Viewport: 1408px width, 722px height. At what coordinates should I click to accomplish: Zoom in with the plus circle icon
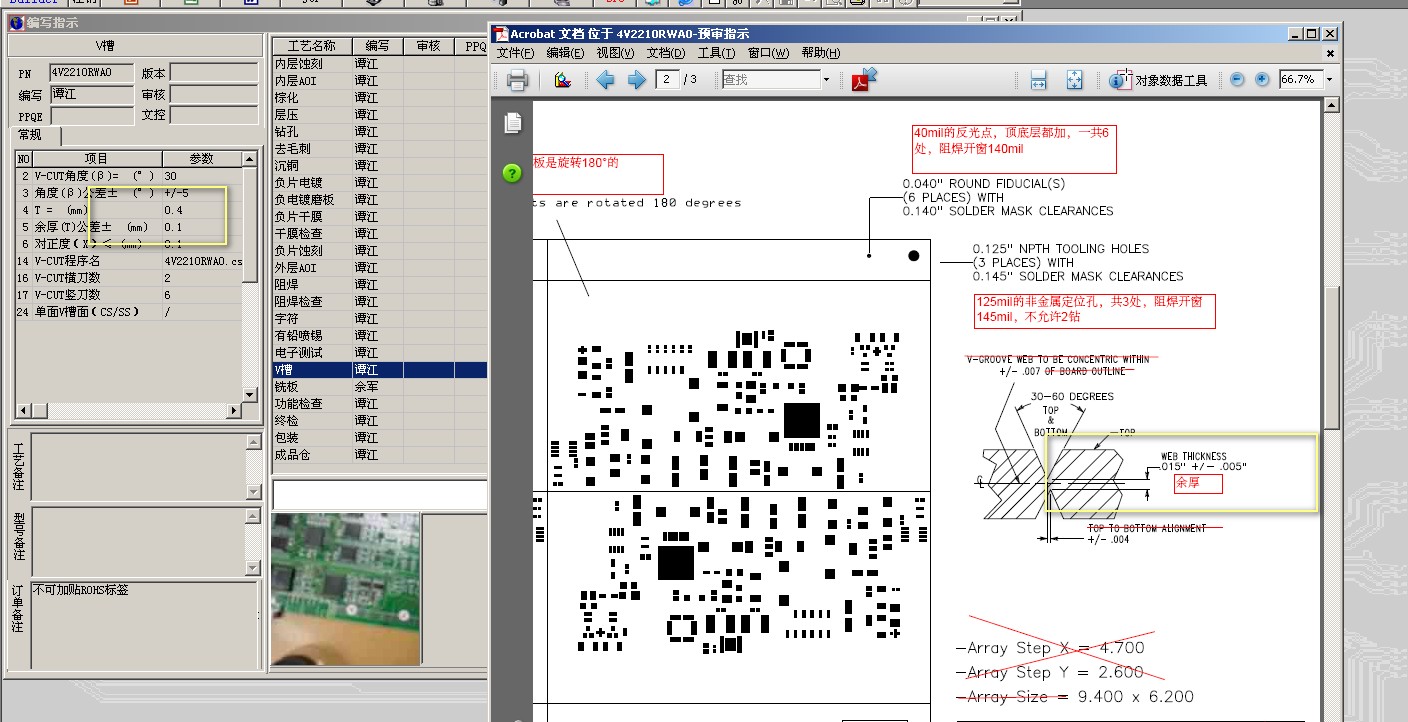click(x=1262, y=79)
